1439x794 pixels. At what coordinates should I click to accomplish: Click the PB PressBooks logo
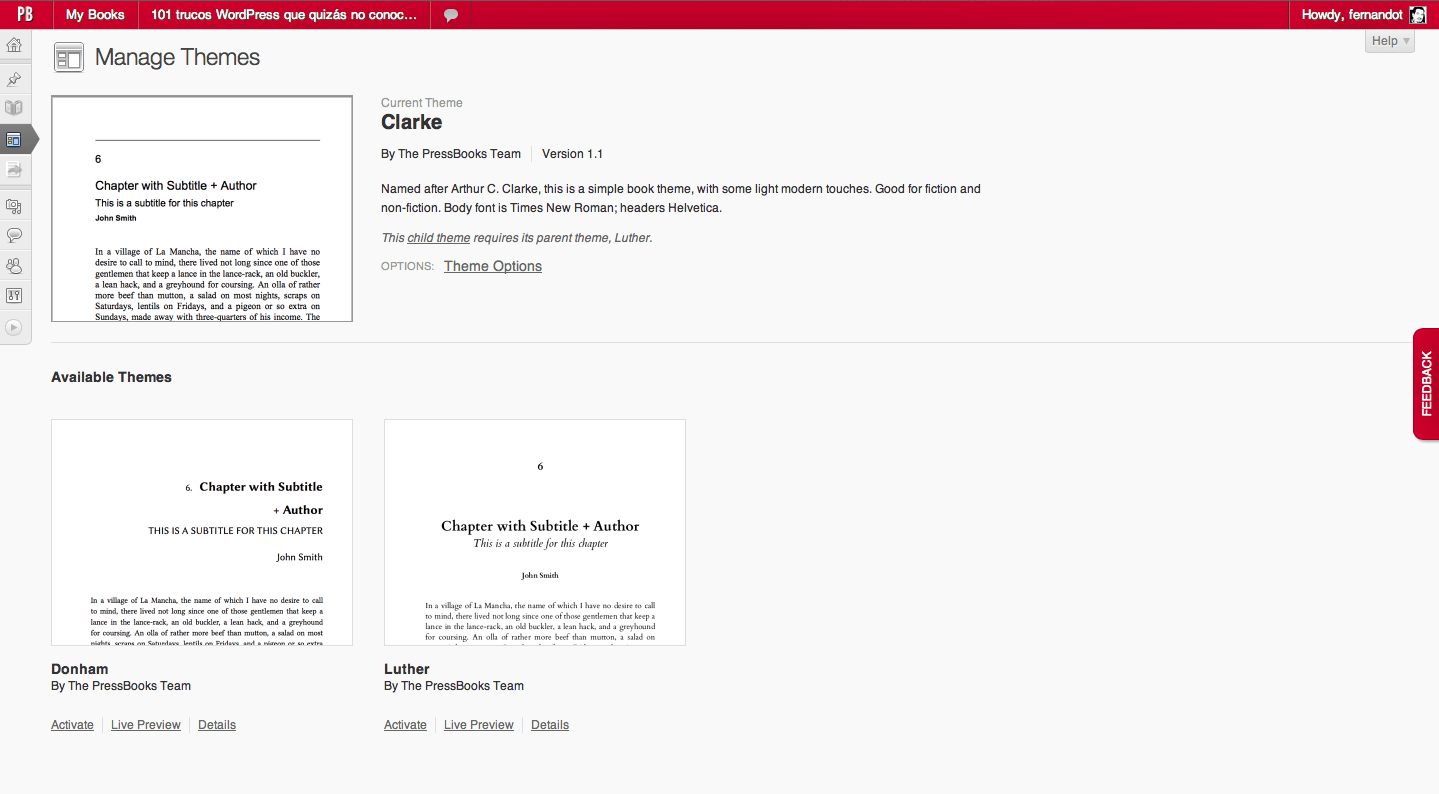point(25,15)
